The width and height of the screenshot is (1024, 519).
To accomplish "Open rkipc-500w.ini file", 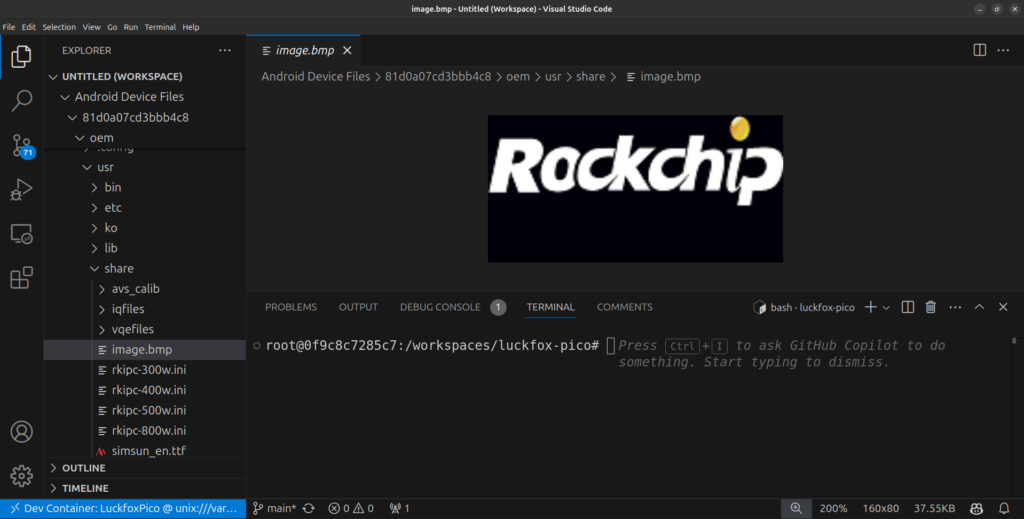I will [x=144, y=410].
